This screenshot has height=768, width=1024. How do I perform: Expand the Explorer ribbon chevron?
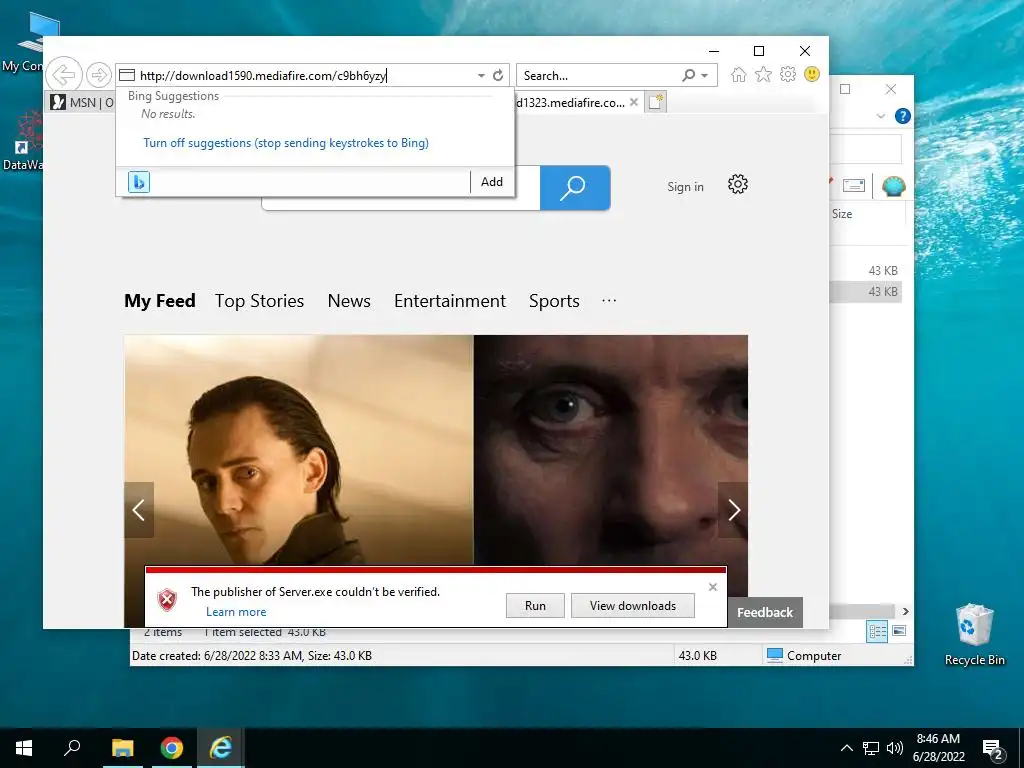[881, 116]
